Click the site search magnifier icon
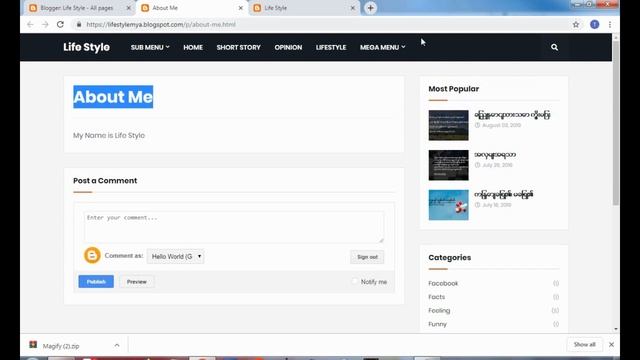The height and width of the screenshot is (360, 640). (554, 47)
